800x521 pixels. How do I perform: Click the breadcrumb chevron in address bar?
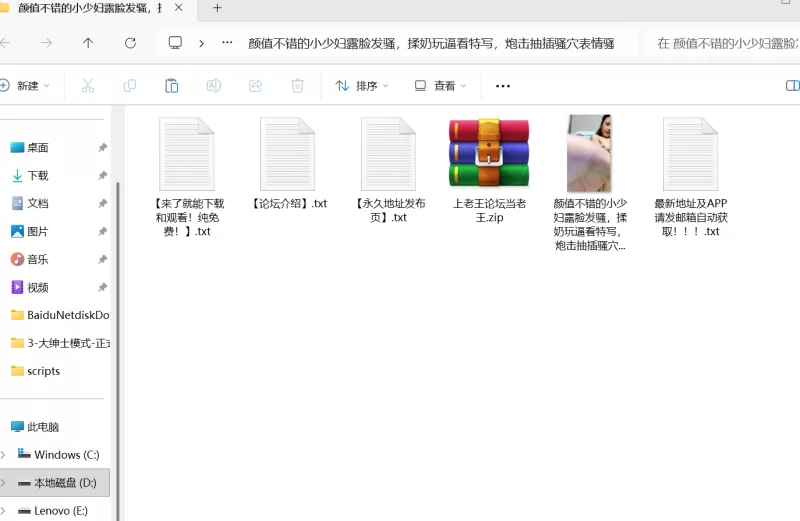tap(202, 43)
